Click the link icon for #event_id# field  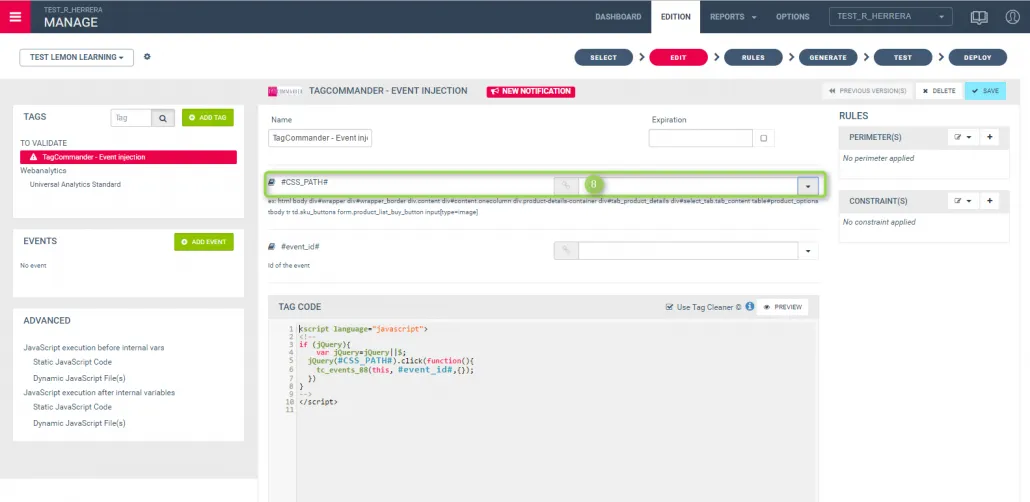(565, 250)
